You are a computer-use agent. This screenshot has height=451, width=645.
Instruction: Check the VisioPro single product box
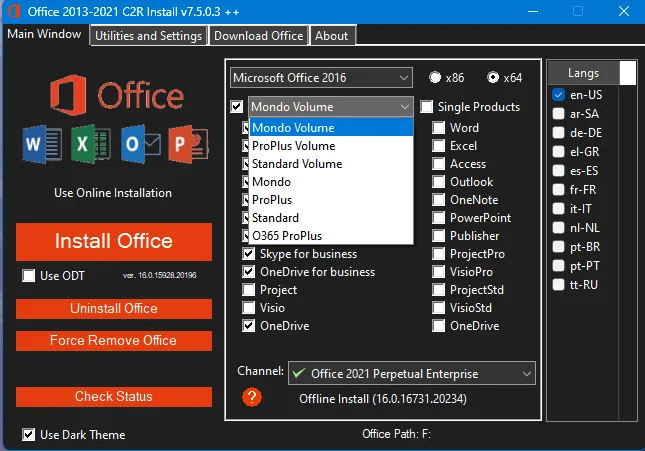(439, 272)
